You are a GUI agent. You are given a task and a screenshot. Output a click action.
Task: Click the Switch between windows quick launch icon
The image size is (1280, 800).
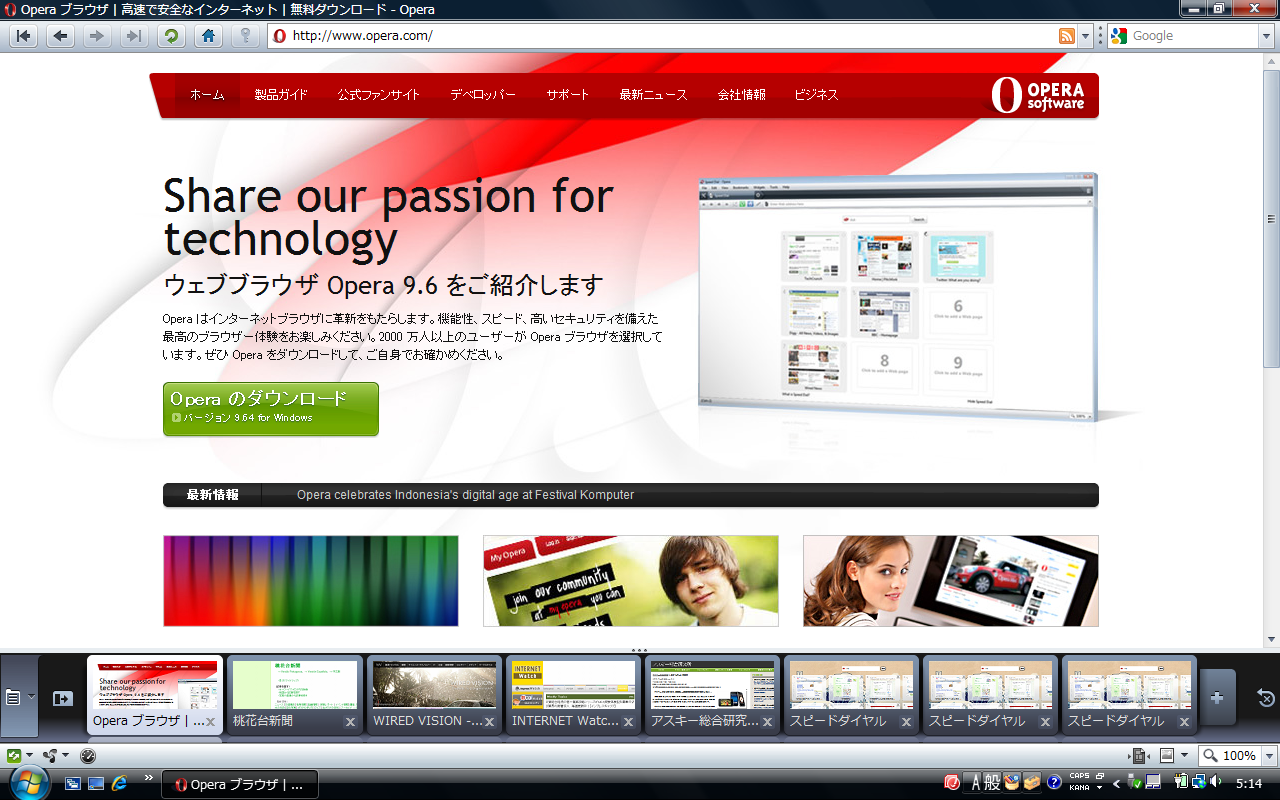pos(73,783)
